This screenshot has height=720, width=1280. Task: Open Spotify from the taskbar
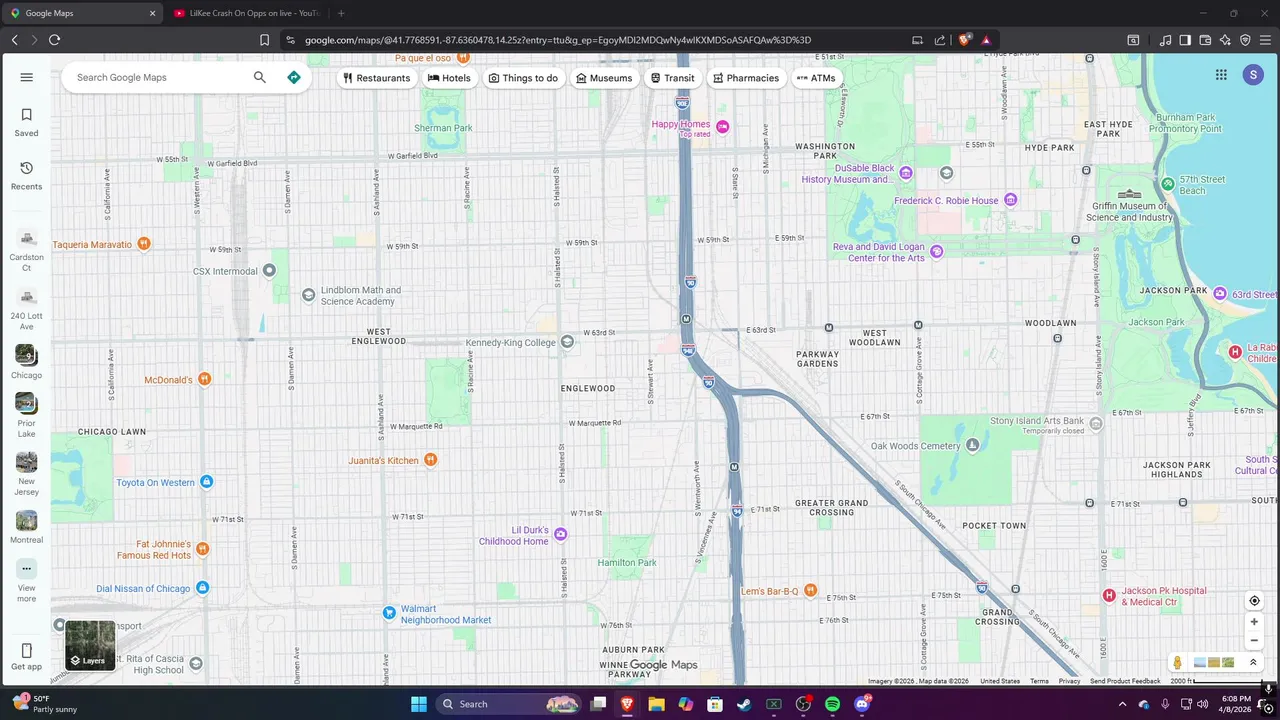click(832, 704)
